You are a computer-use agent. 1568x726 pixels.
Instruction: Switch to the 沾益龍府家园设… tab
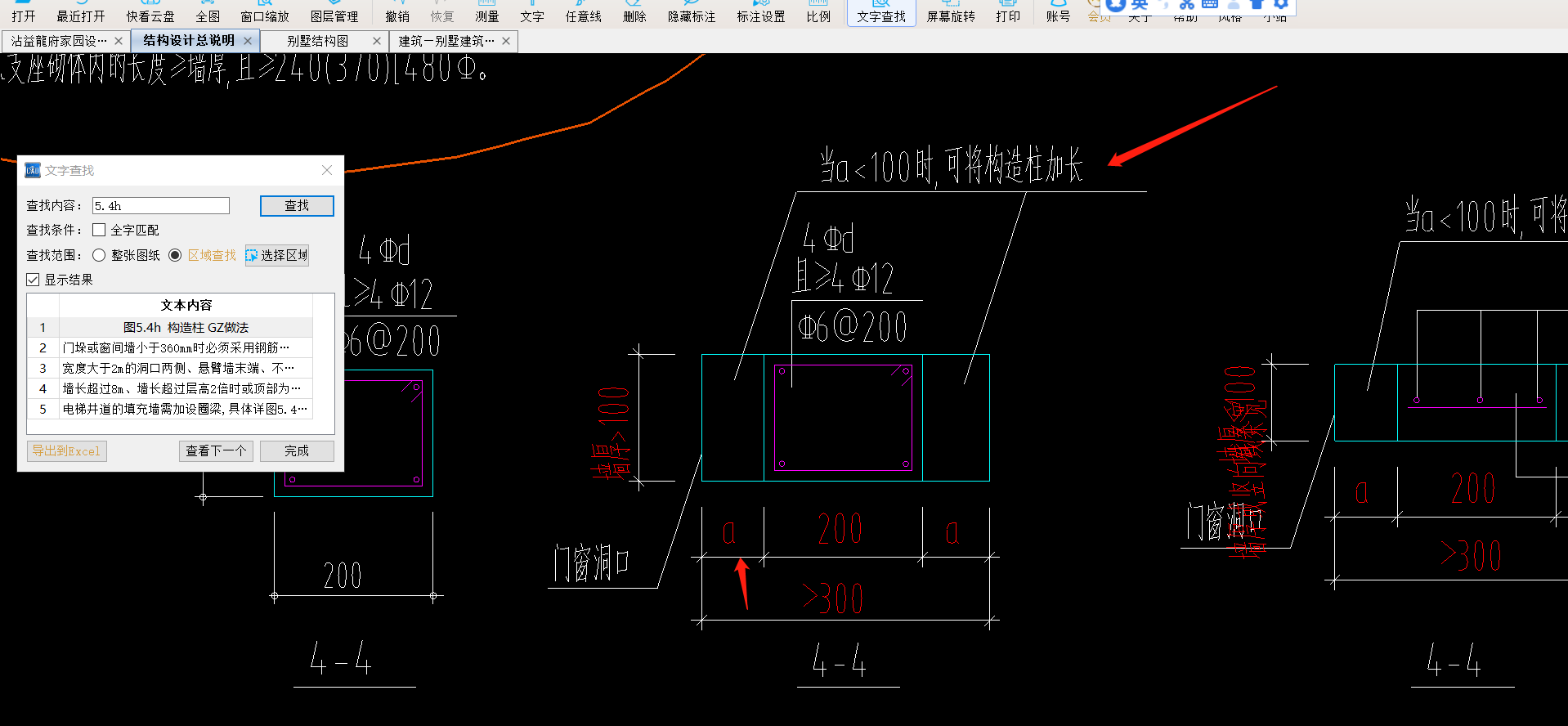(59, 41)
